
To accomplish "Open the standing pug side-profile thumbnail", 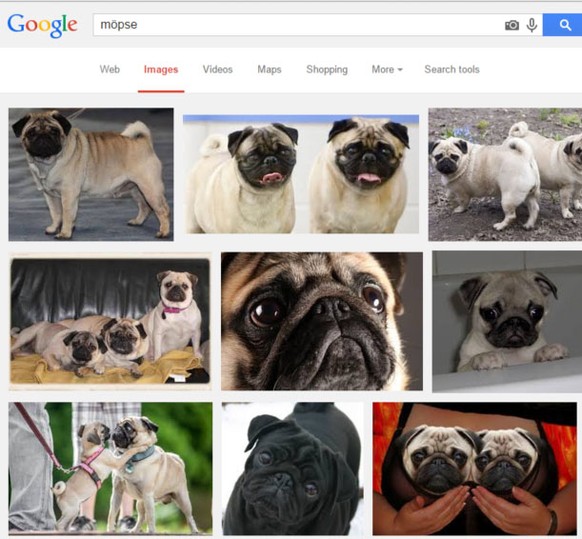I will point(91,174).
